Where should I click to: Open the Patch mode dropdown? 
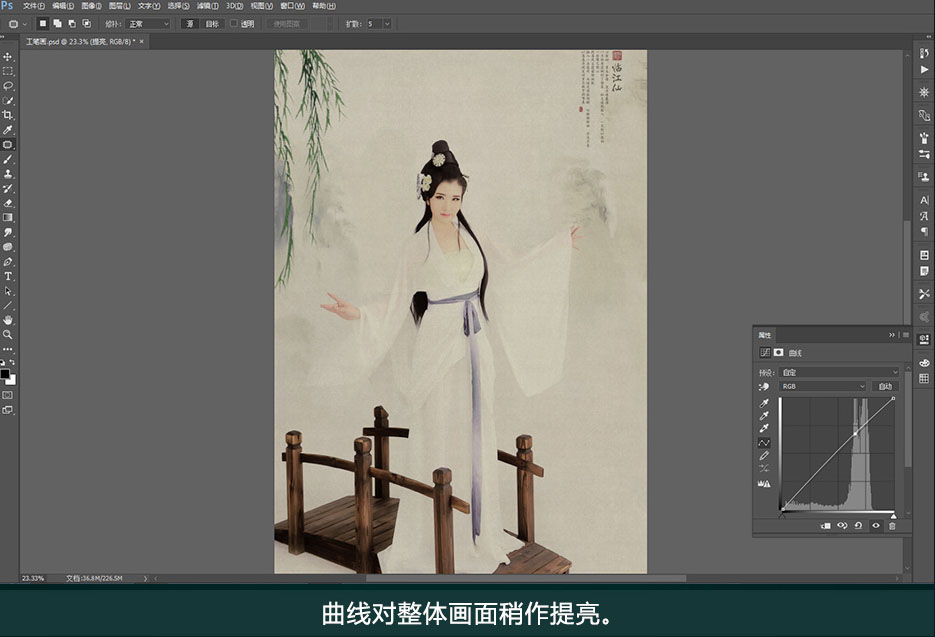148,24
